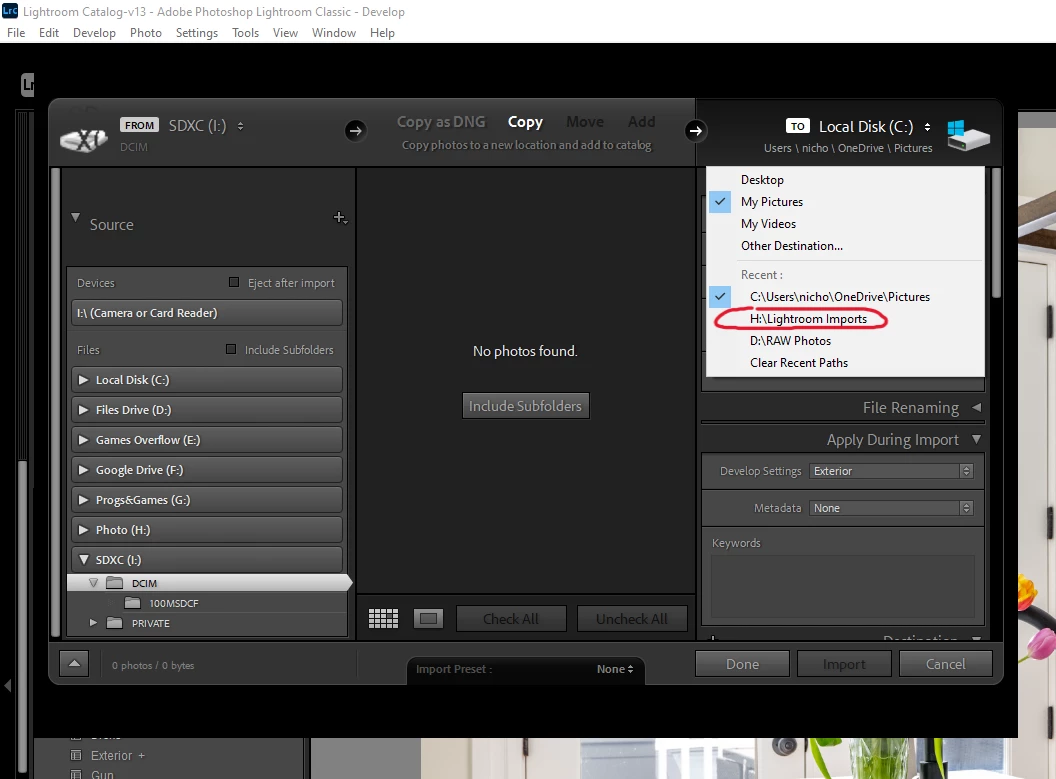The height and width of the screenshot is (779, 1056).
Task: Click the PRIVATE folder icon
Action: 114,623
